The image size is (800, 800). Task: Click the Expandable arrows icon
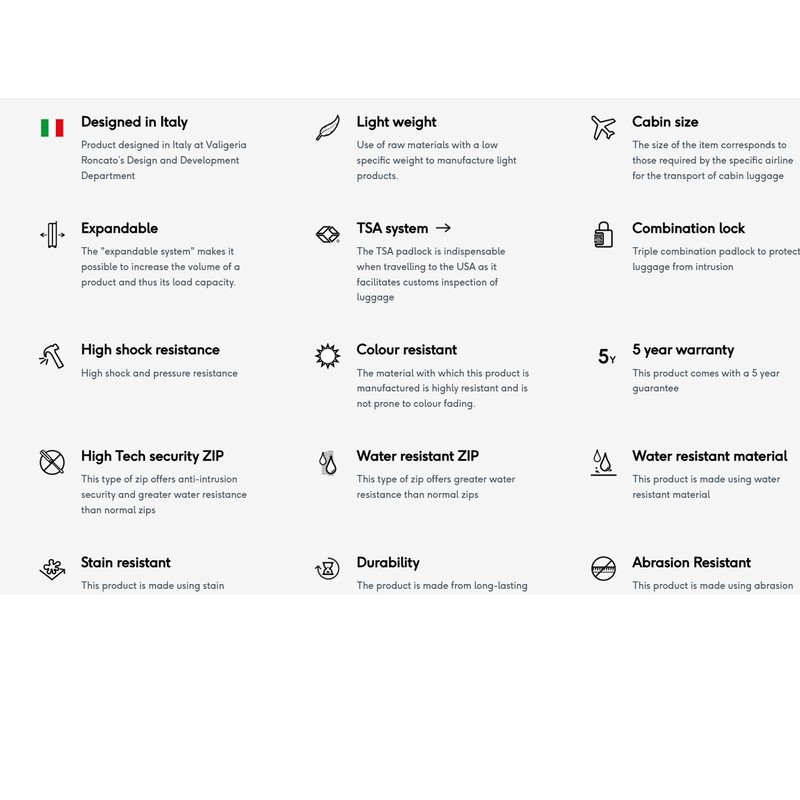click(x=52, y=235)
